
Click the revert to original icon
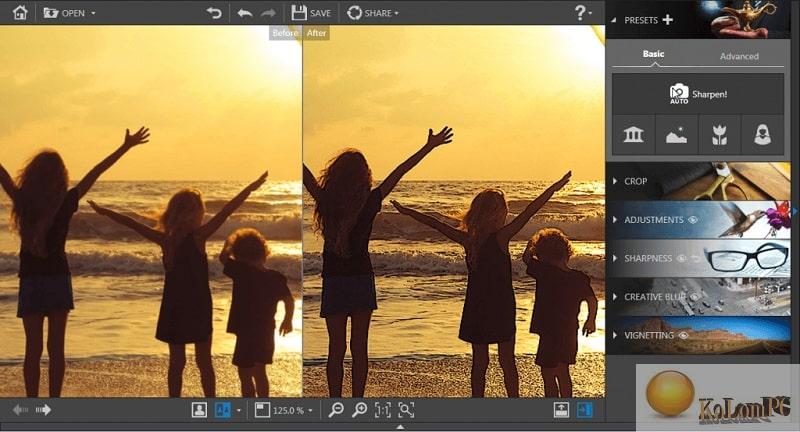[x=214, y=12]
